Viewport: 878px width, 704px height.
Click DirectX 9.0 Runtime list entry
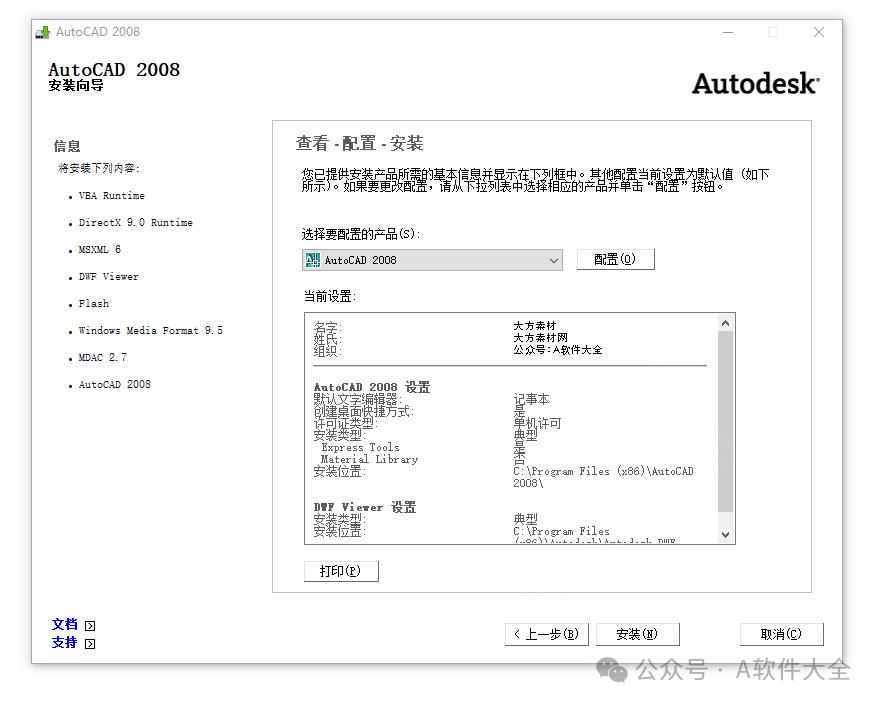click(136, 223)
